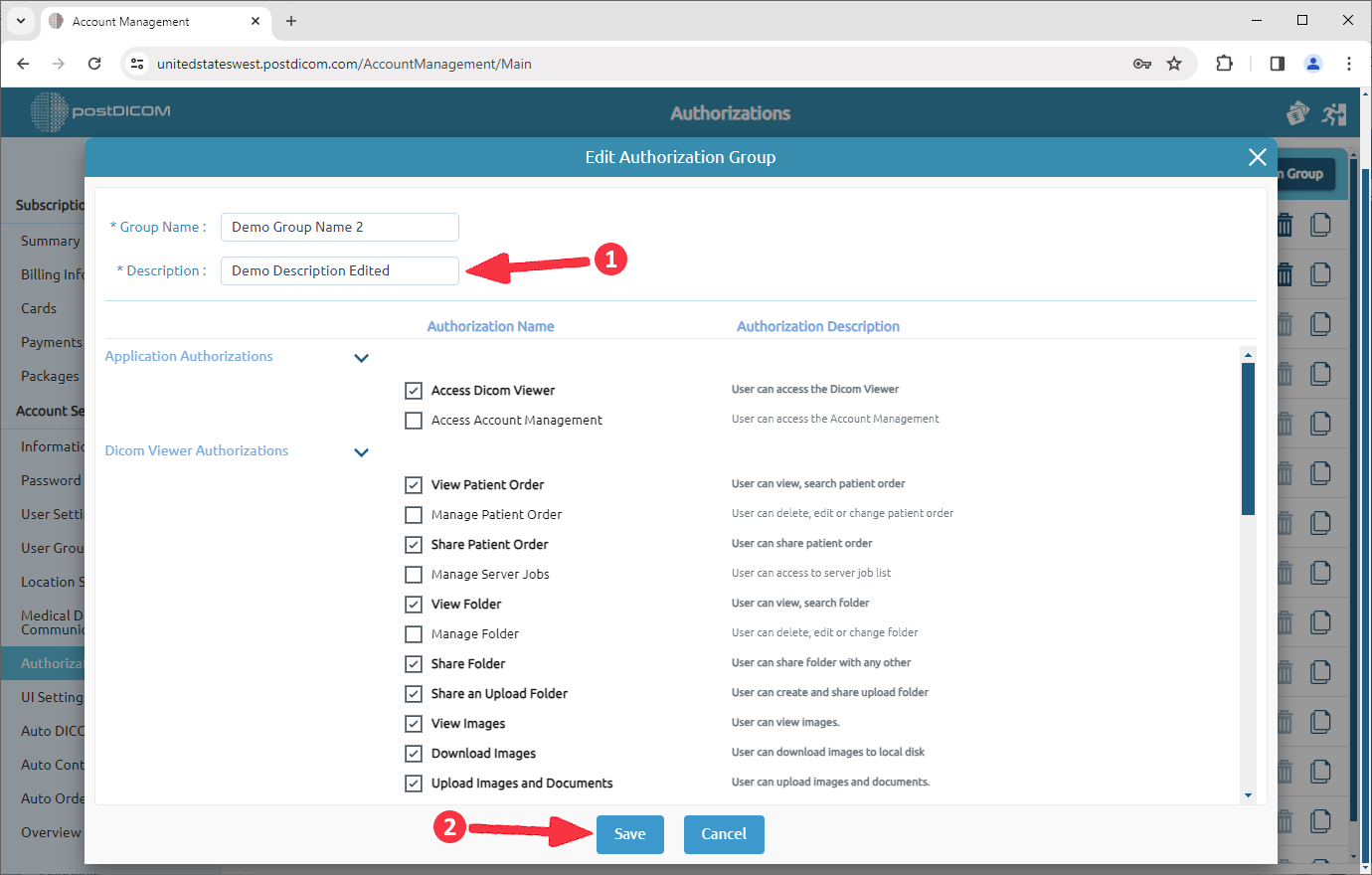Save the edited authorization group
The height and width of the screenshot is (875, 1372).
tap(629, 834)
